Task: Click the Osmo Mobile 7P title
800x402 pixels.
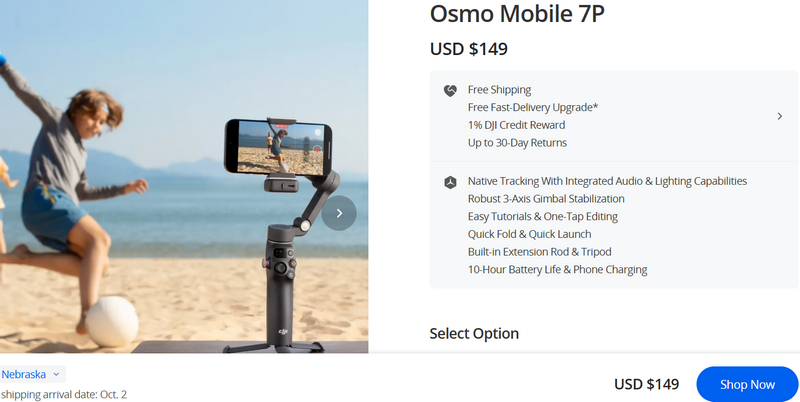Action: click(x=517, y=14)
